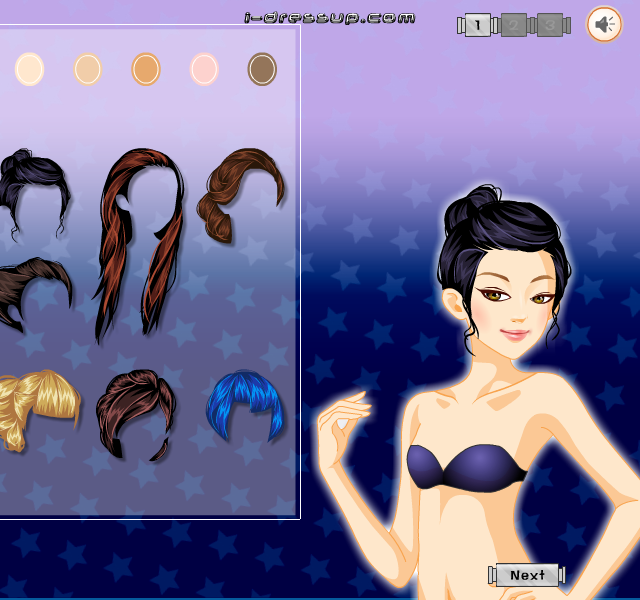This screenshot has width=640, height=600.
Task: Open the i-dressup.com site link
Action: [x=330, y=18]
